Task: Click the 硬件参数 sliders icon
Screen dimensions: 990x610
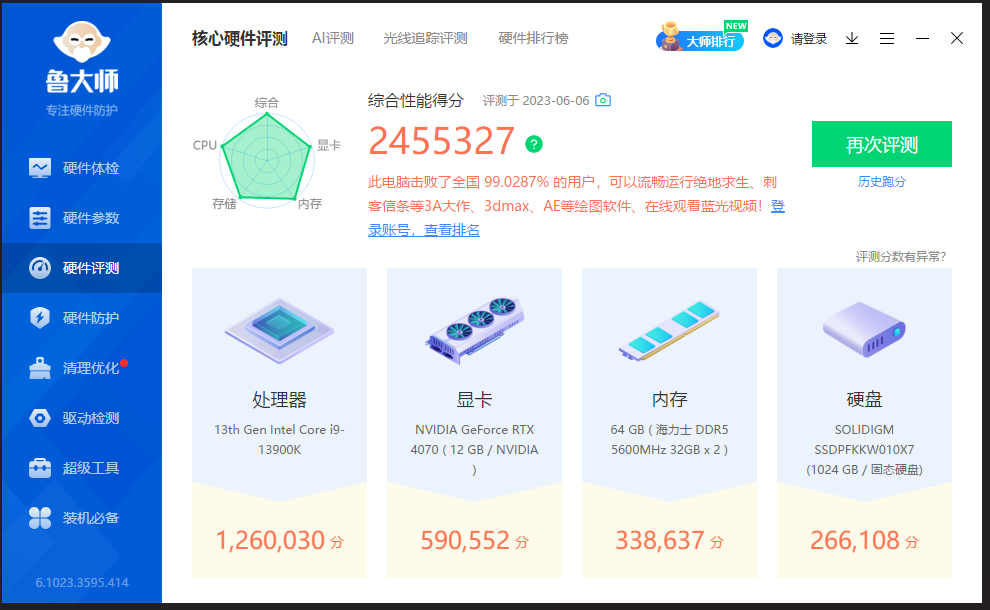Action: (40, 218)
